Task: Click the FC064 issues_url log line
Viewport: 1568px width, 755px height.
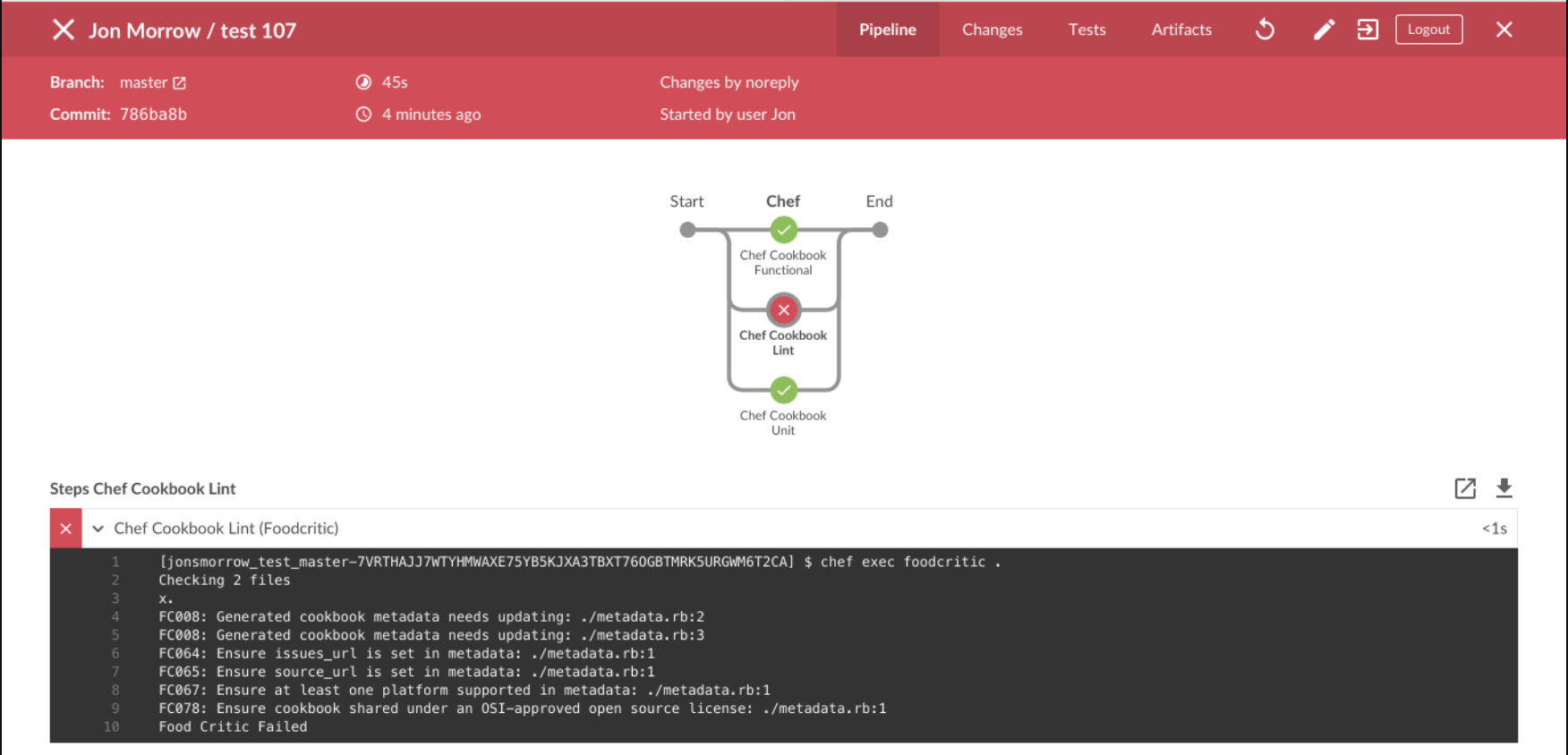Action: click(x=406, y=653)
